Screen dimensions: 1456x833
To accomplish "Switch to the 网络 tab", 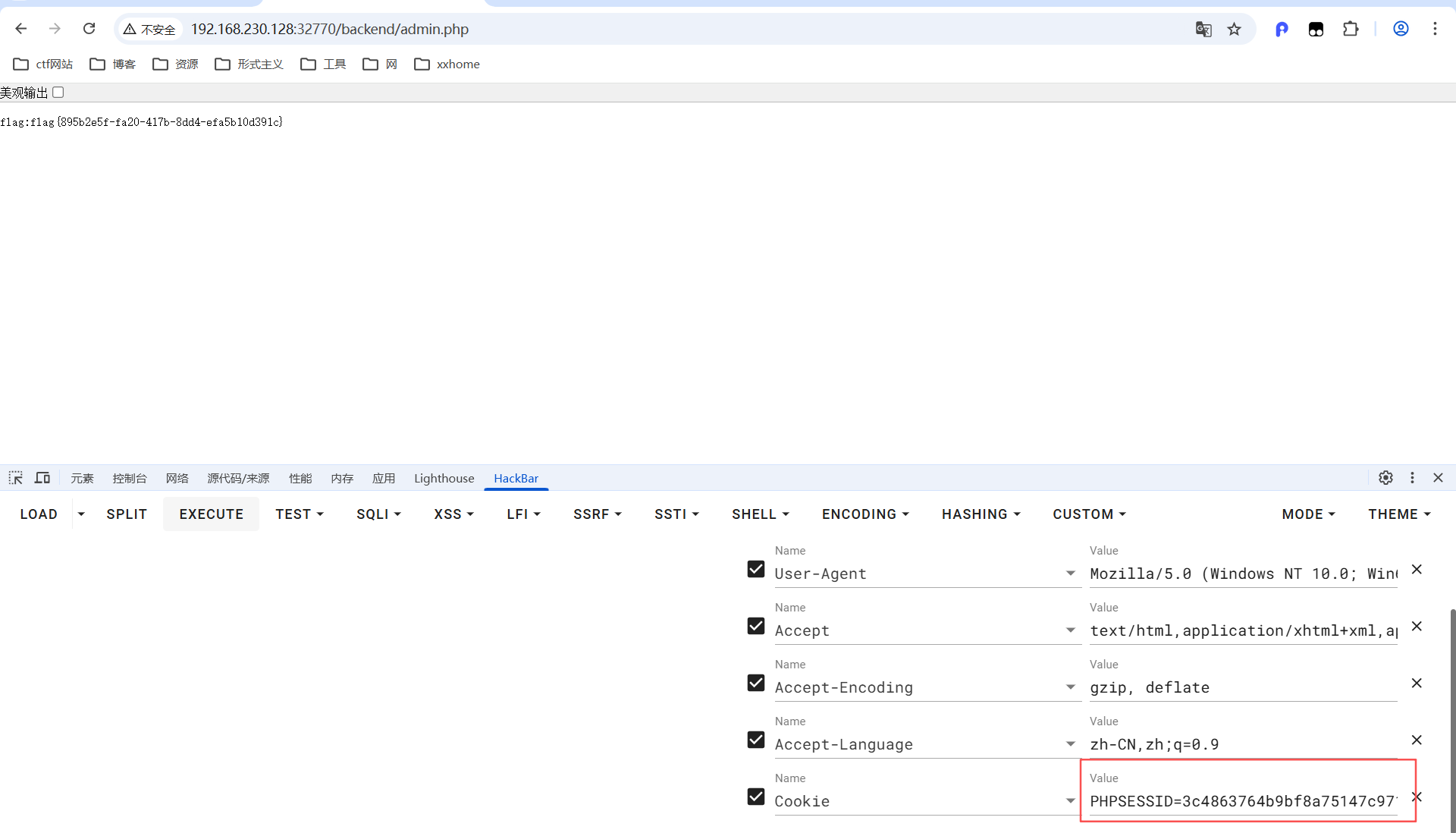I will pyautogui.click(x=177, y=479).
